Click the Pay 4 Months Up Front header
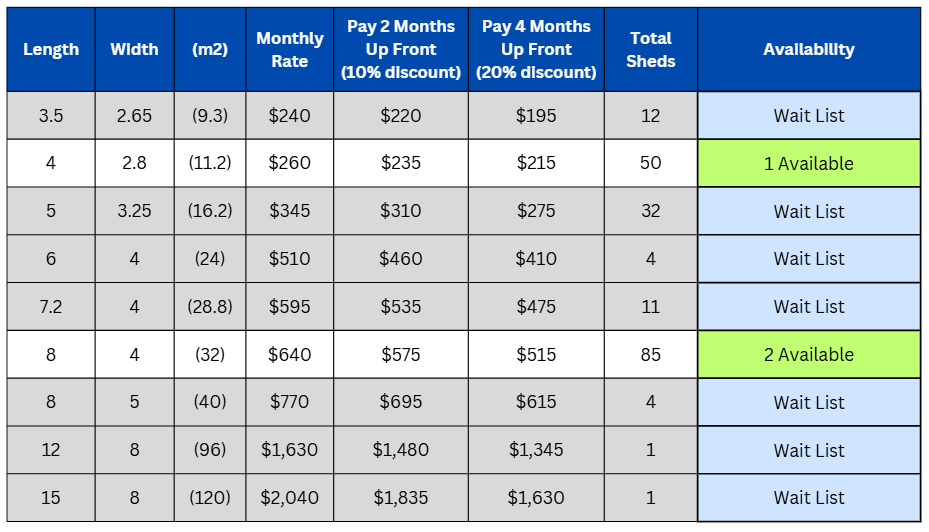929x532 pixels. pyautogui.click(x=536, y=50)
